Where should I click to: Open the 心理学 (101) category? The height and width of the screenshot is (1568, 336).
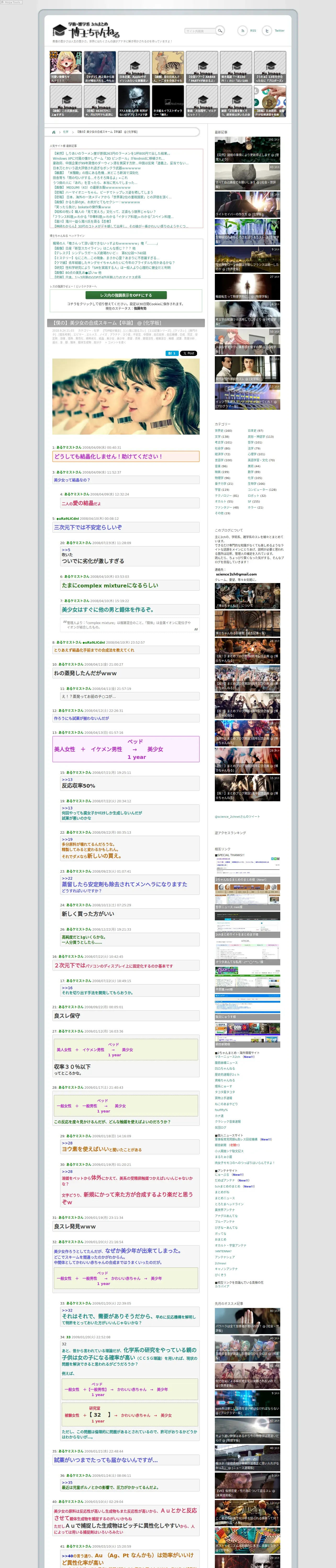click(256, 454)
